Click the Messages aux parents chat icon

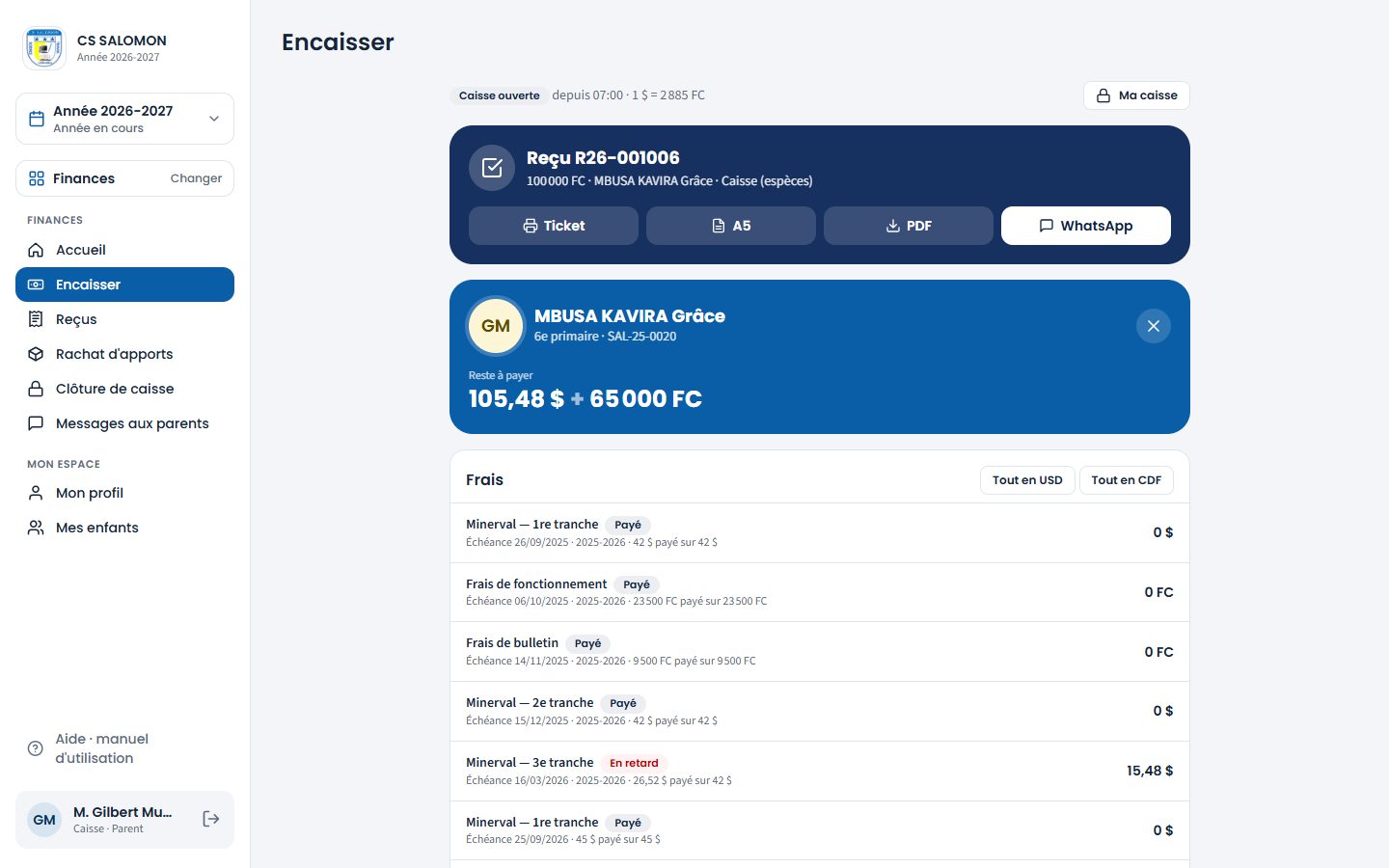36,423
